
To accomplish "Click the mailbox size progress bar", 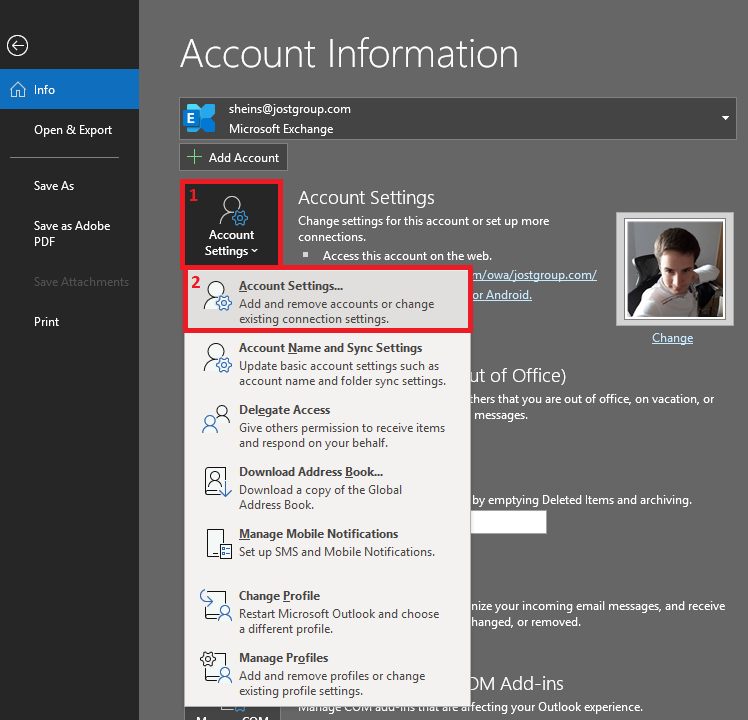I will pos(509,522).
